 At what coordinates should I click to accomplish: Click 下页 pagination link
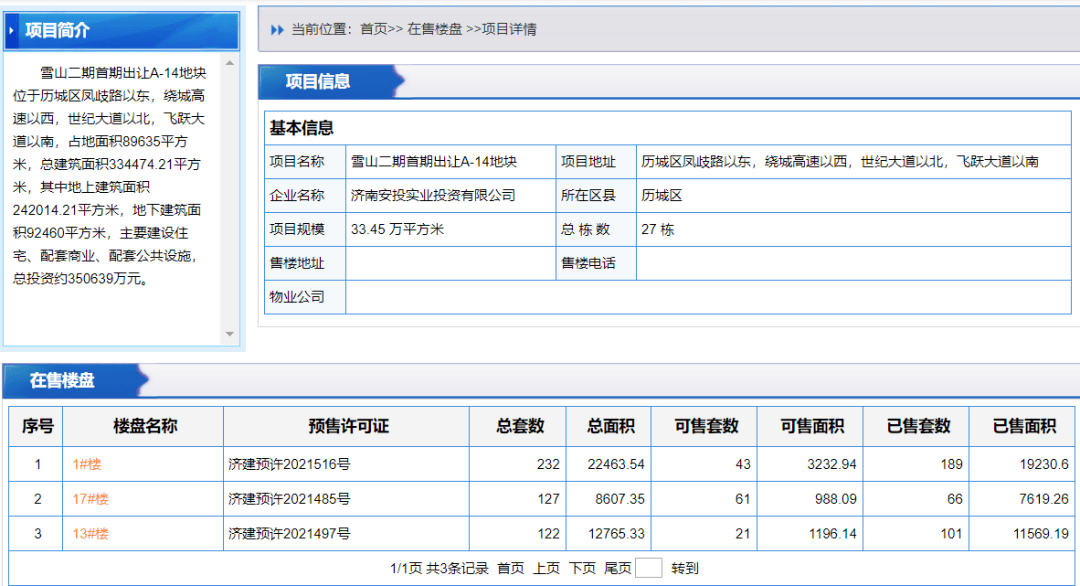(582, 568)
